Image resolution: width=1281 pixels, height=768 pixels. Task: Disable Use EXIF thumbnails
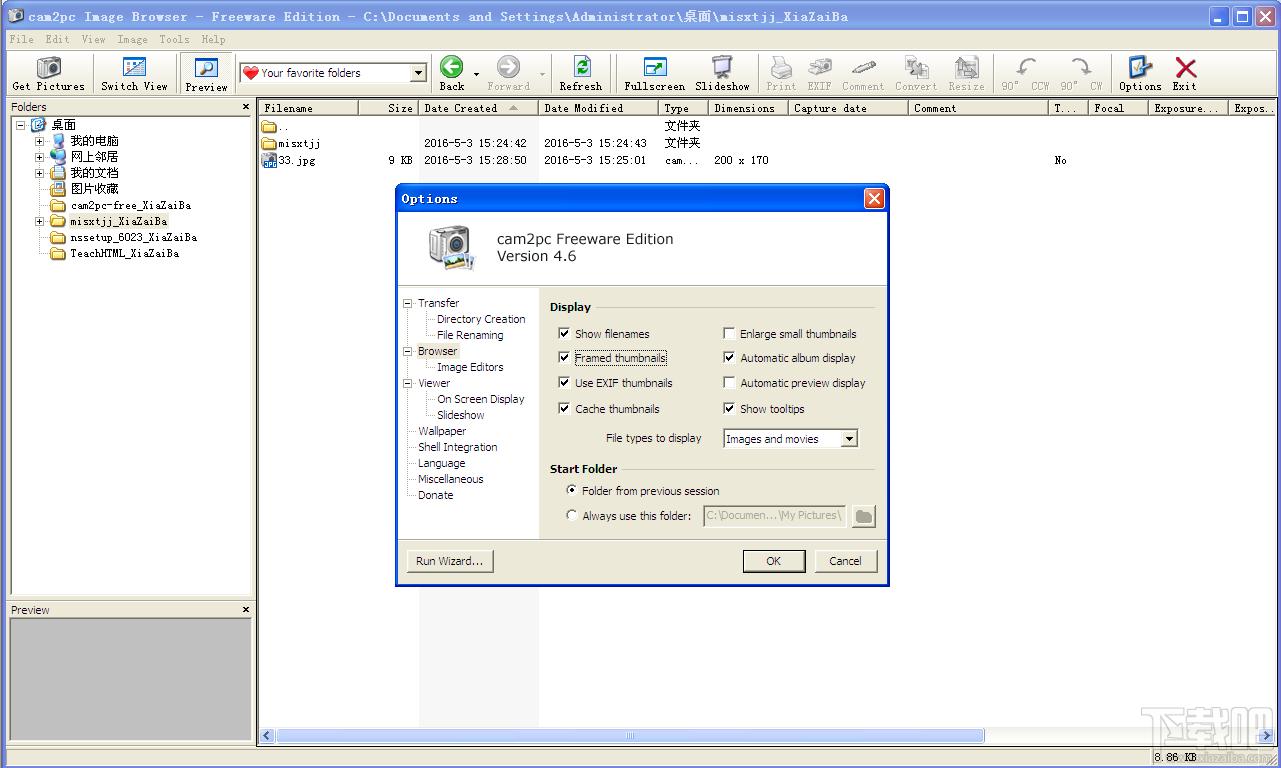pos(565,383)
